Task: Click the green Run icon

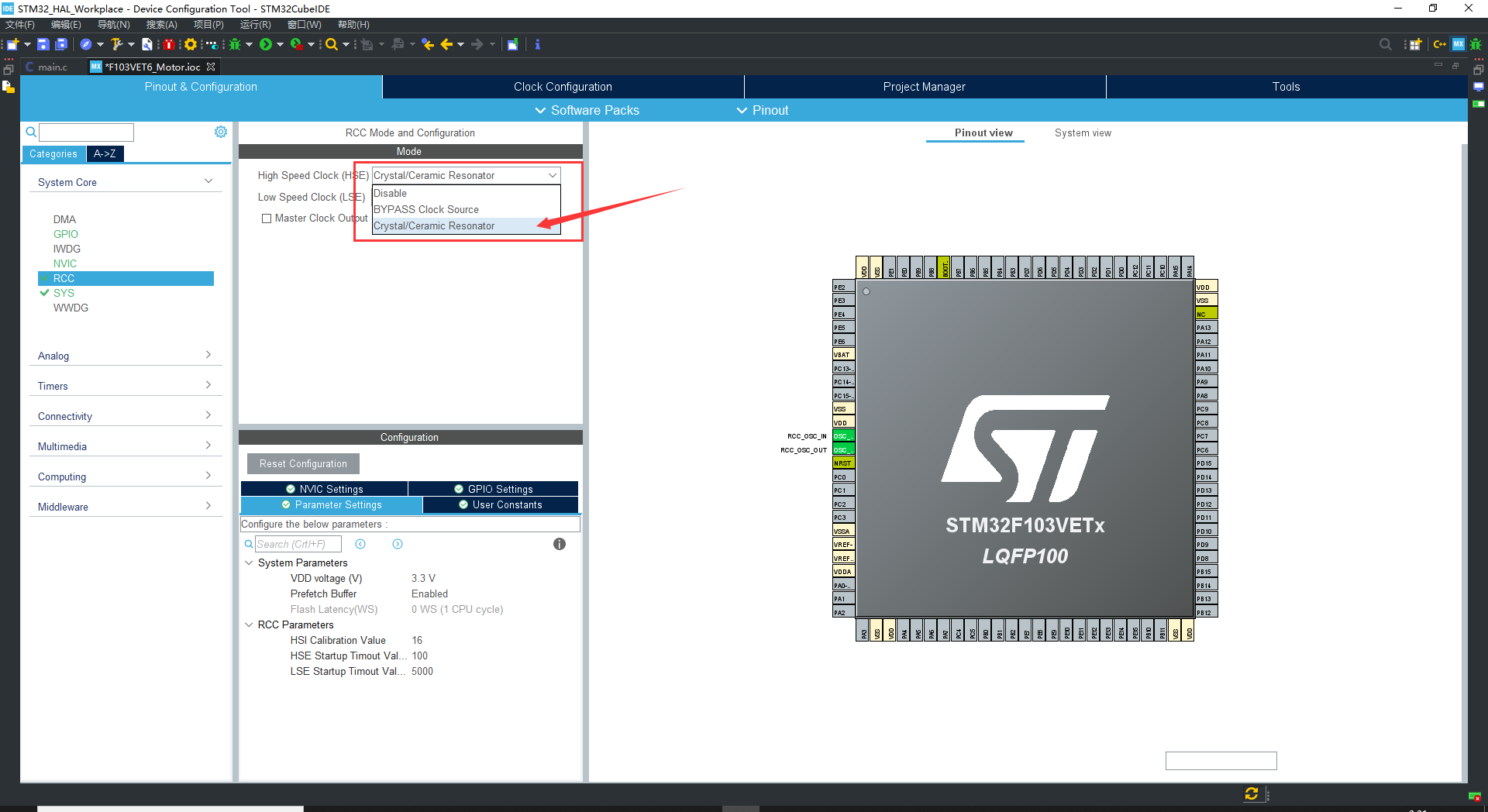Action: (266, 44)
